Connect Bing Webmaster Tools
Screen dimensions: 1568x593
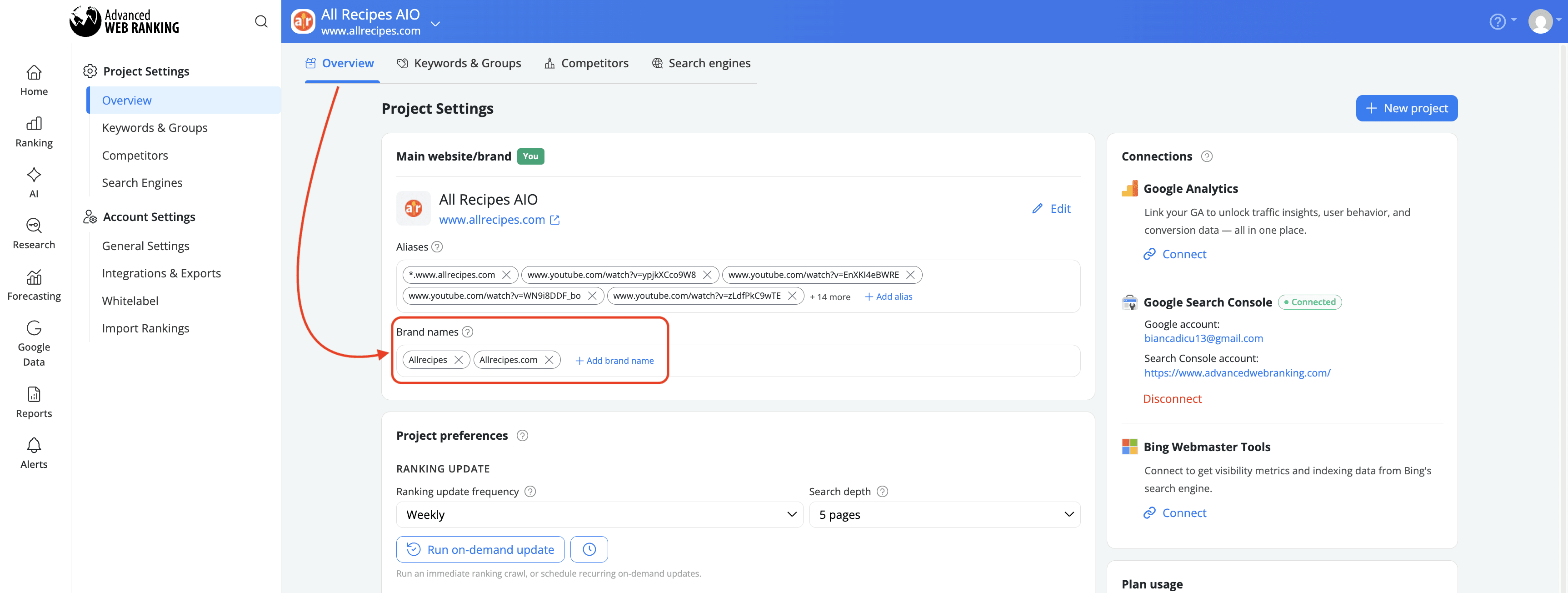(1175, 513)
